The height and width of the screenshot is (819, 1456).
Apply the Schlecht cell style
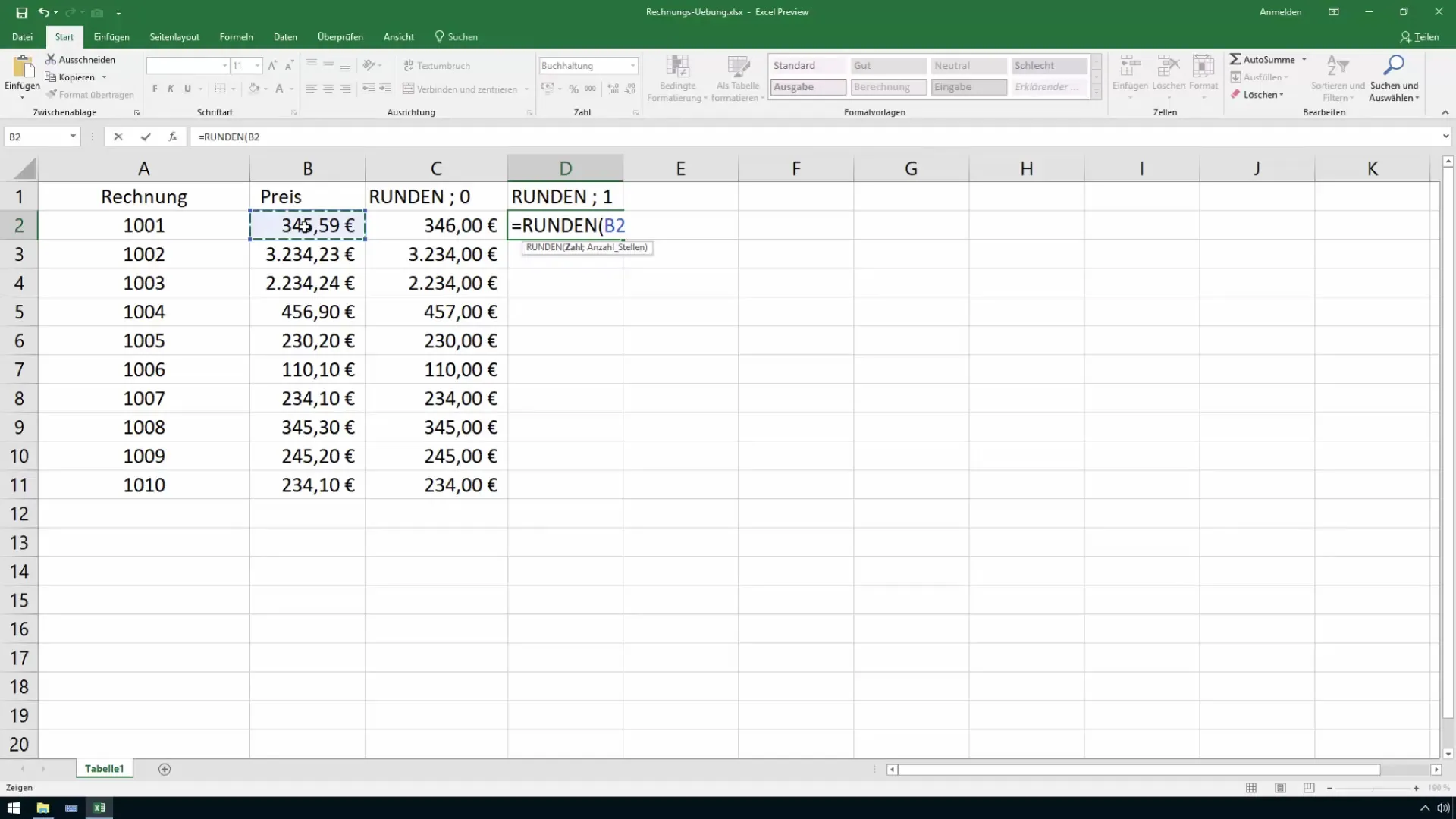coord(1049,66)
